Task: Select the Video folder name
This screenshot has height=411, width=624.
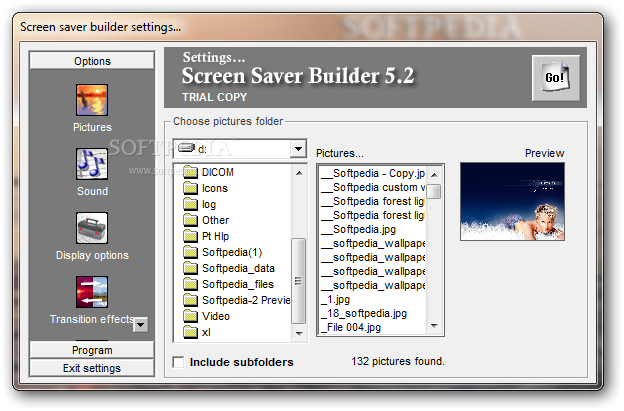Action: pyautogui.click(x=216, y=316)
